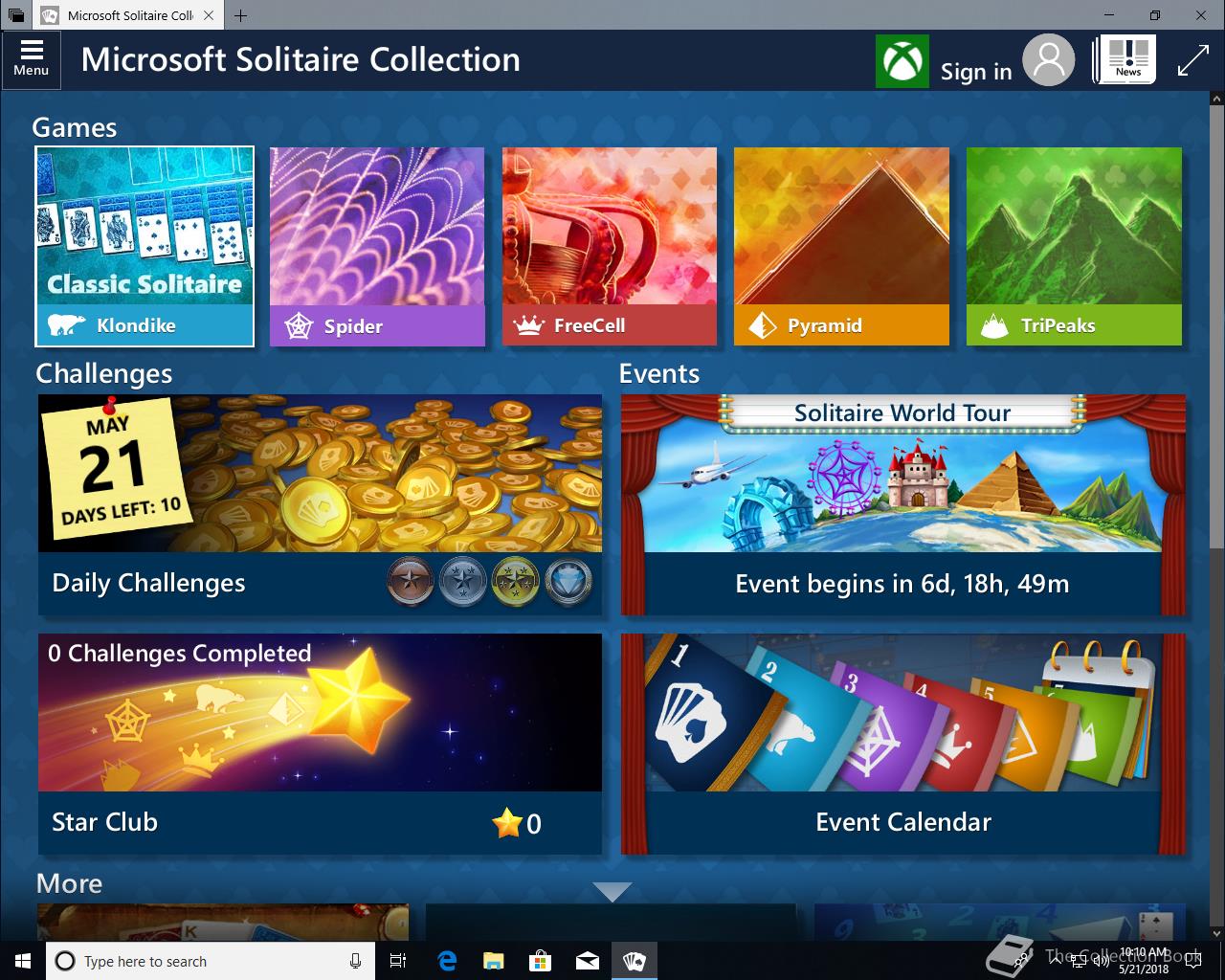The image size is (1225, 980).
Task: Click the TriPeaks mountain icon
Action: [994, 326]
